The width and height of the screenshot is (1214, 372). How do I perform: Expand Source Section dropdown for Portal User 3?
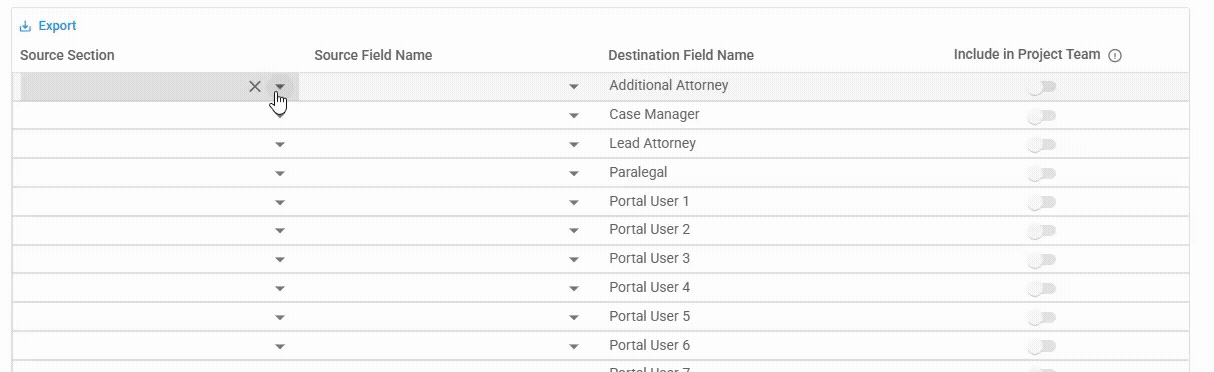[x=280, y=260]
